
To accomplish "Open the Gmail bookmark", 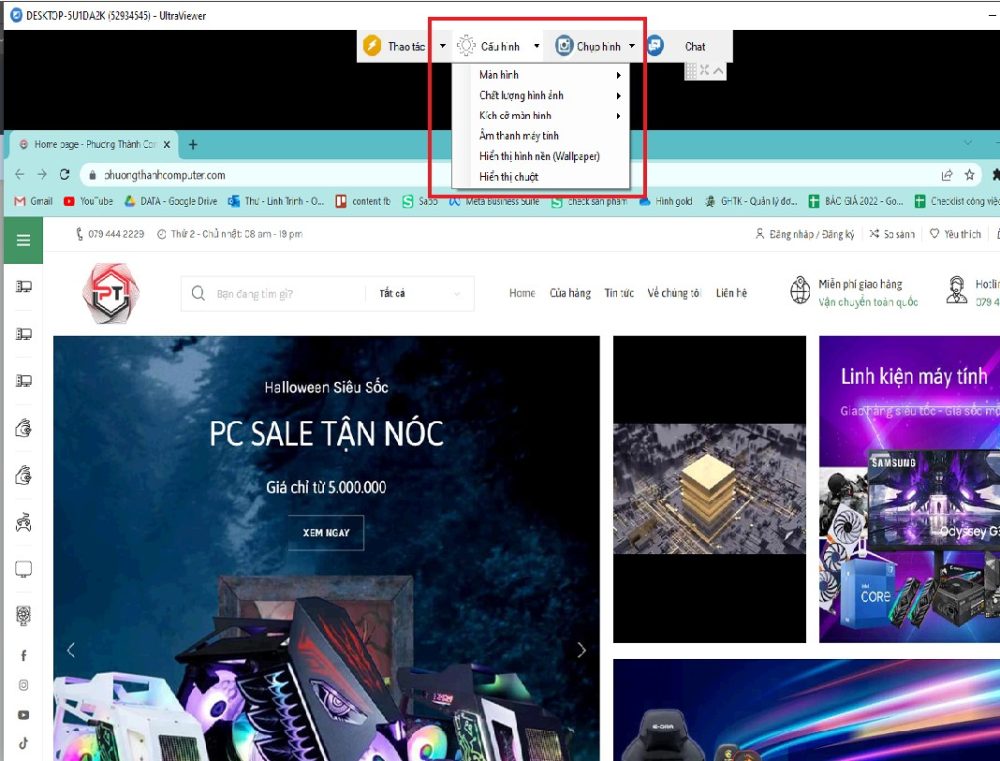I will pos(33,201).
